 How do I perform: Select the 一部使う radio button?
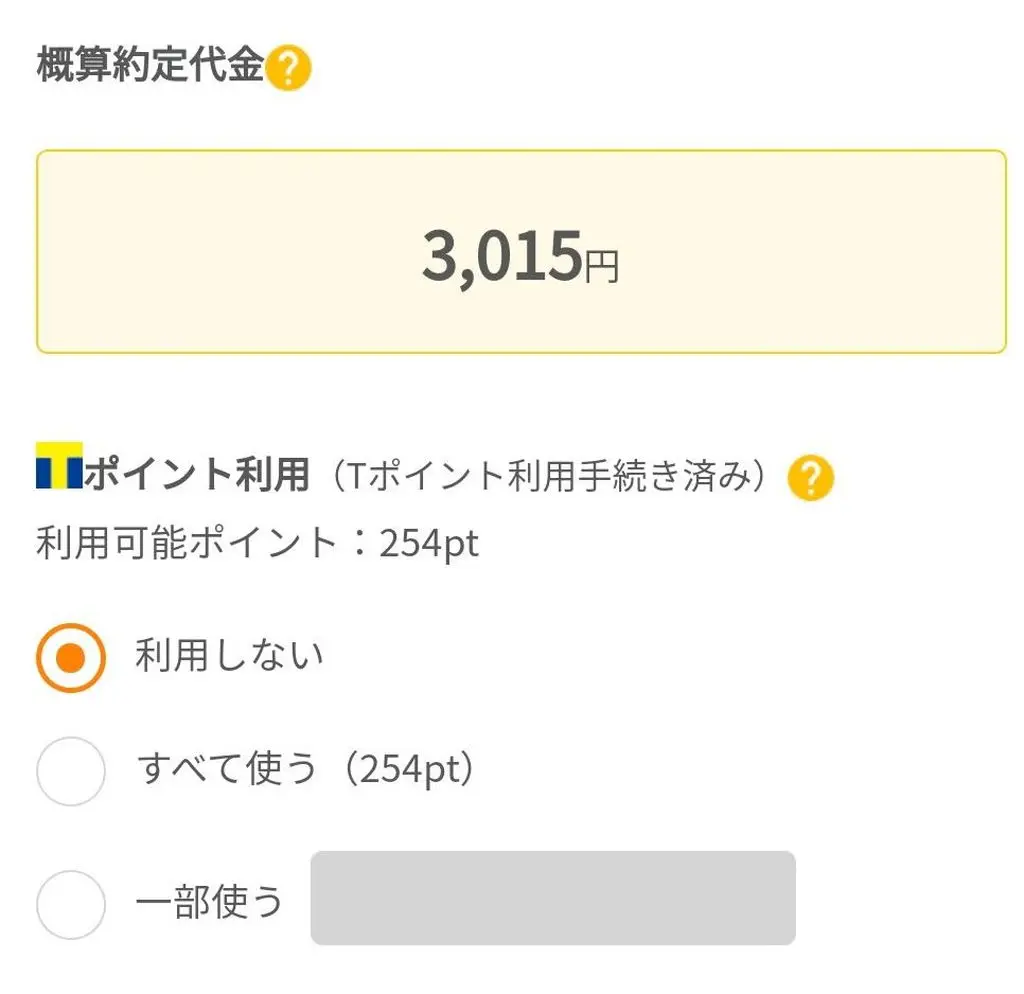coord(71,905)
